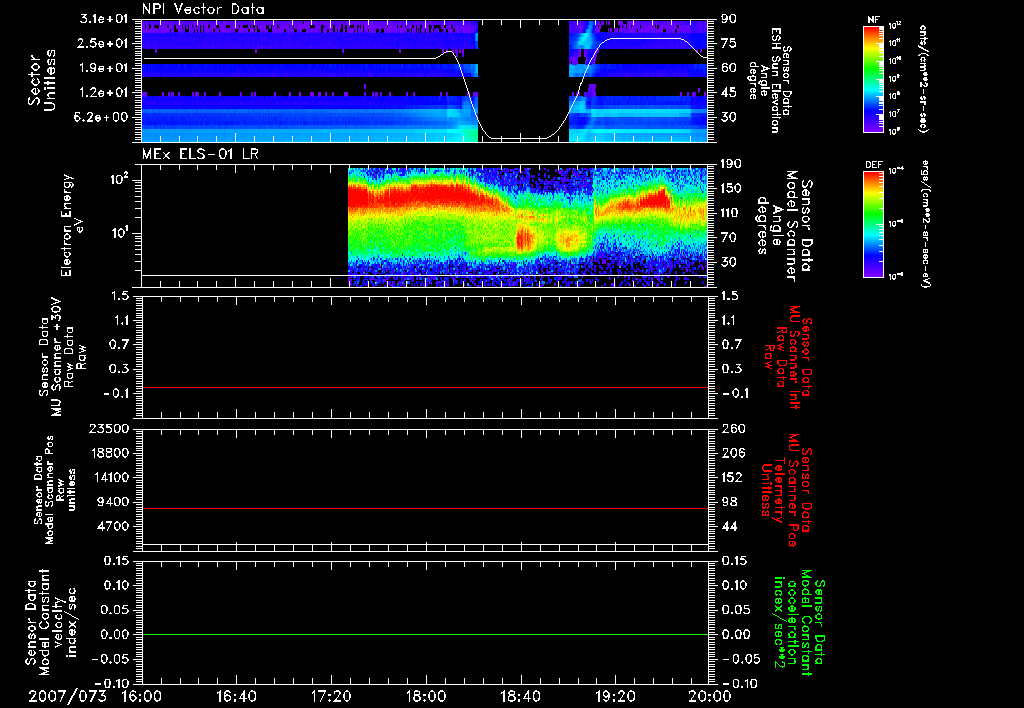Select the "ESH Sun Elevation Angle" axis title

[770, 80]
